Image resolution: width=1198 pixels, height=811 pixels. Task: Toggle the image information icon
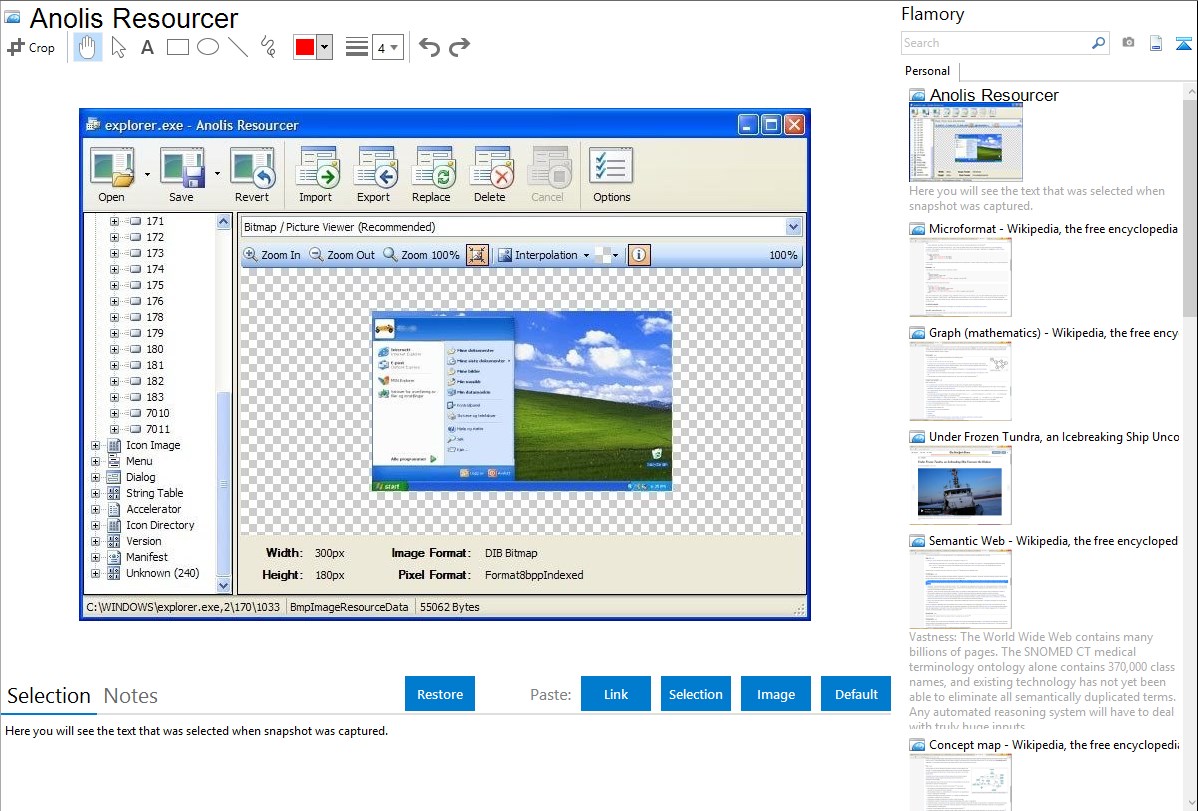click(639, 255)
